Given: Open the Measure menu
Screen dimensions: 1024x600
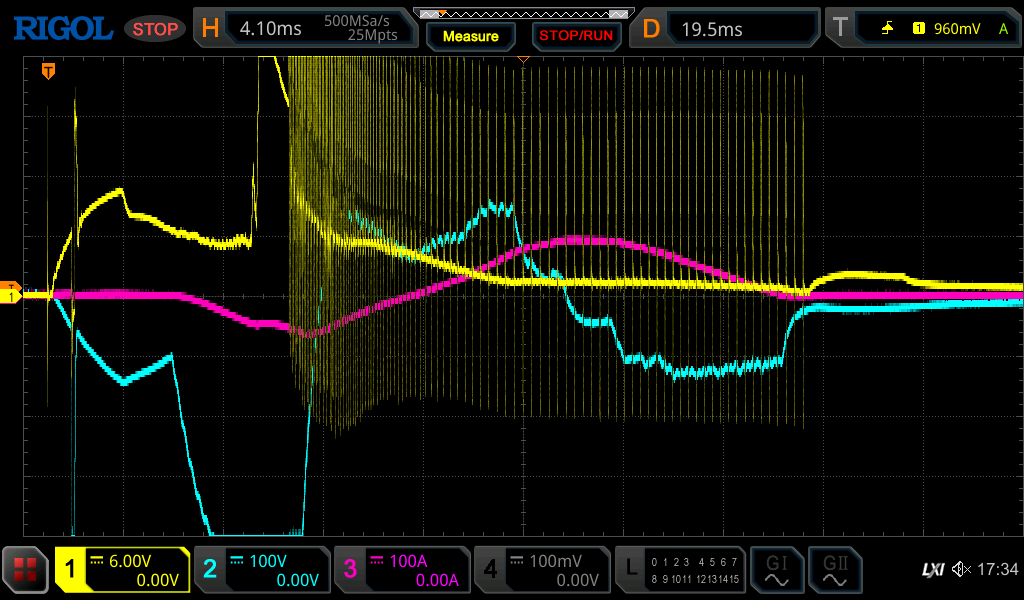Looking at the screenshot, I should [470, 36].
